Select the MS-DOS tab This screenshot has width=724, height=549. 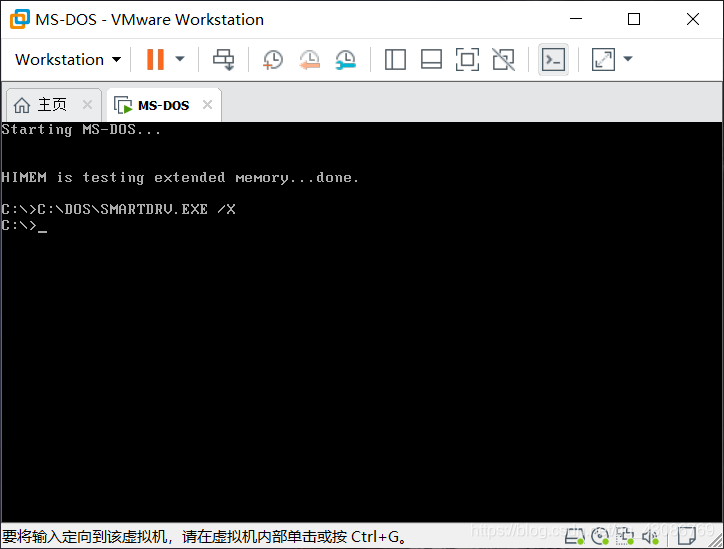[x=163, y=105]
